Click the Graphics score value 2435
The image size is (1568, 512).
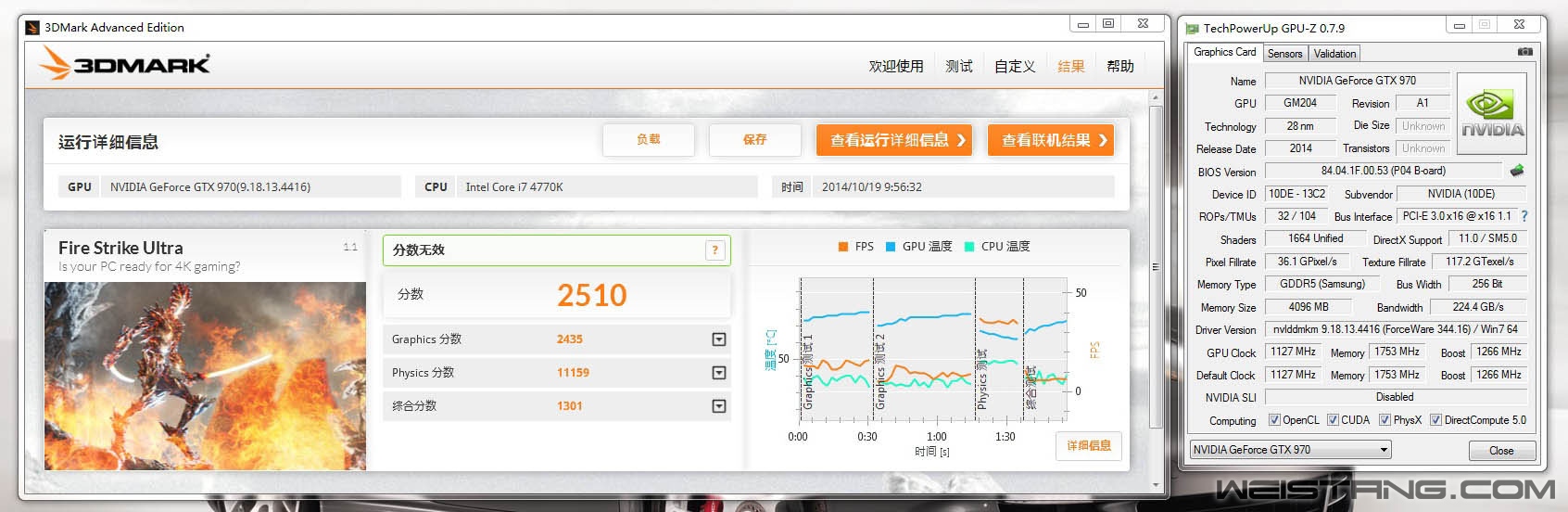tap(570, 339)
